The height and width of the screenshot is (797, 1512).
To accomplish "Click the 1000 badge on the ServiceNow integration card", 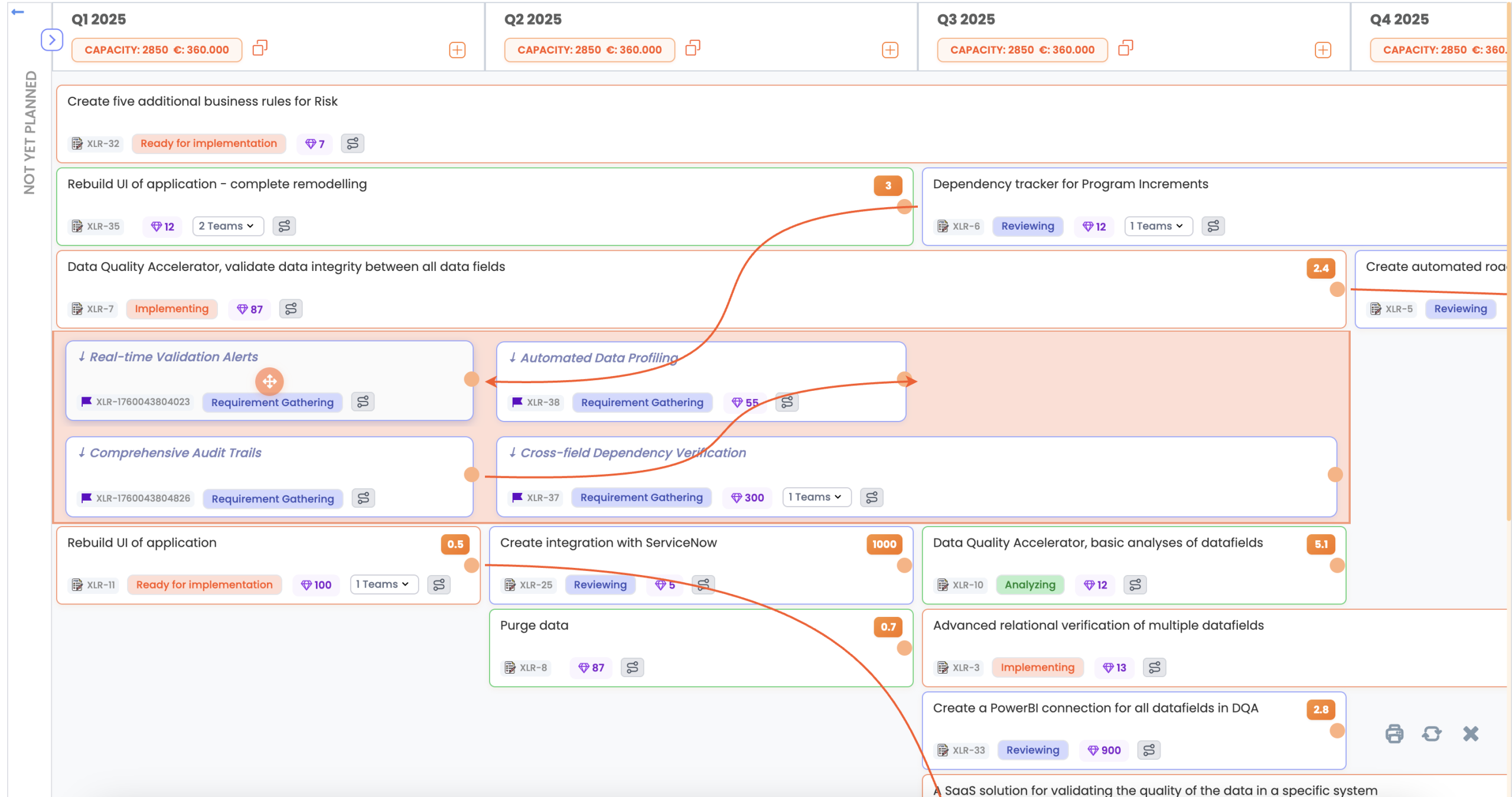I will (x=884, y=544).
